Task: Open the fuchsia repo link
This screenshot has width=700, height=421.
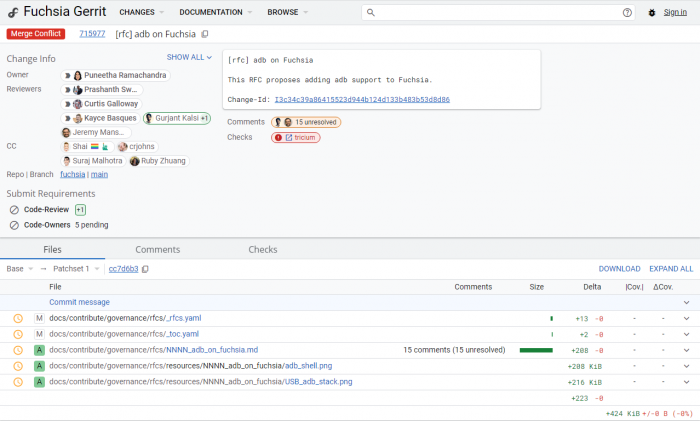Action: point(72,175)
